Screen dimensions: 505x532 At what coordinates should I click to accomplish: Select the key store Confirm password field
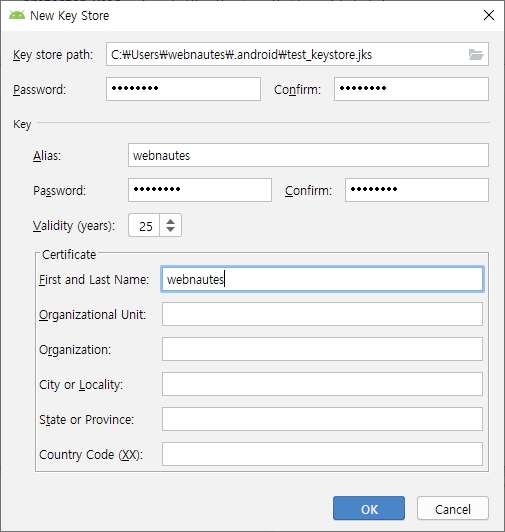[x=411, y=89]
